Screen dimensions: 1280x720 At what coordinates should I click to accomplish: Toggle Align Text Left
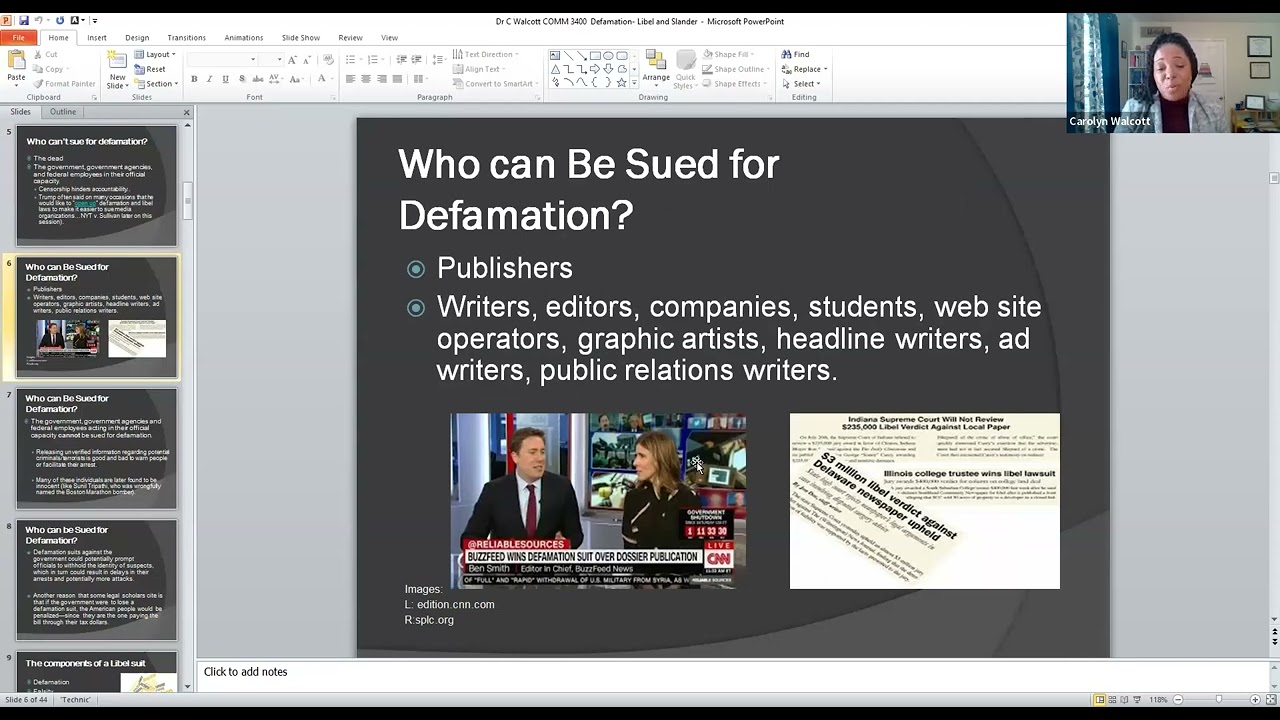(350, 79)
